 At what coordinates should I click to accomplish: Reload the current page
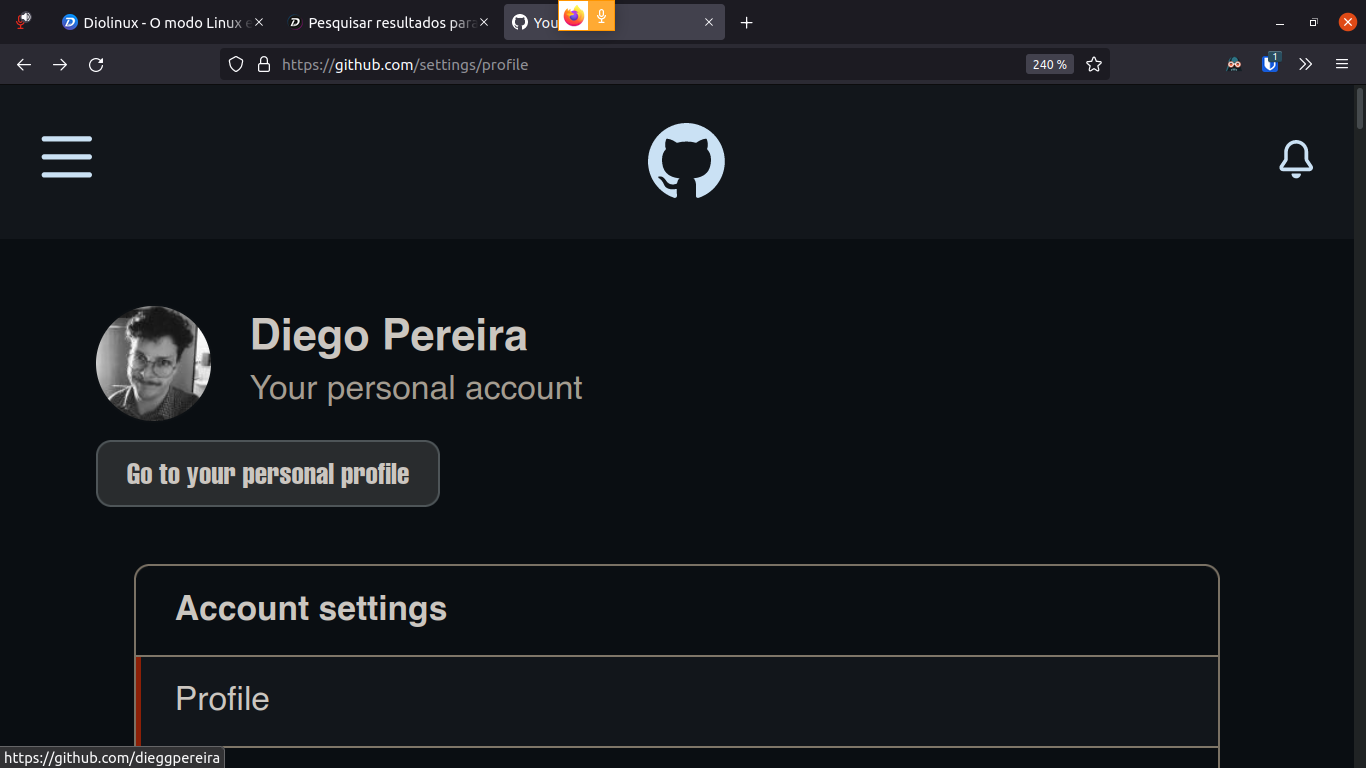(96, 64)
